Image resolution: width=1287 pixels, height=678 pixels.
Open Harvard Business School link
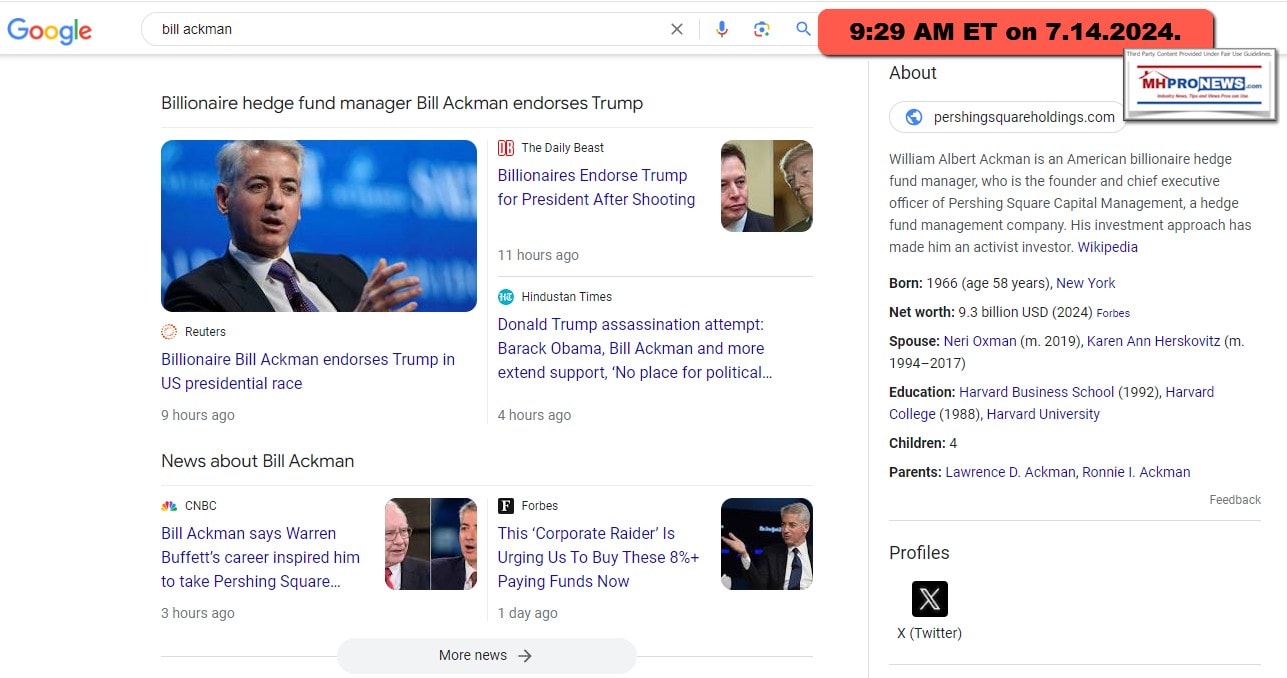coord(1036,392)
